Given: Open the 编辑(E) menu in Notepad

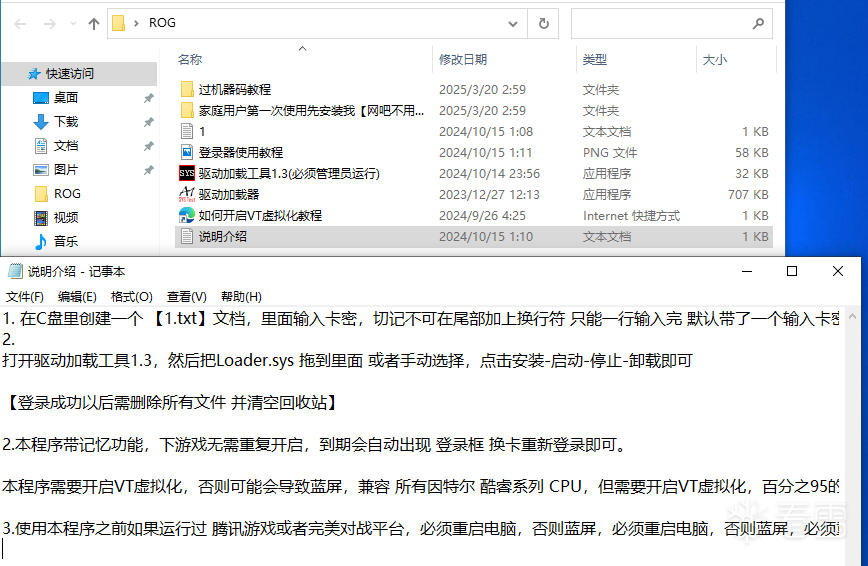Looking at the screenshot, I should (x=78, y=296).
